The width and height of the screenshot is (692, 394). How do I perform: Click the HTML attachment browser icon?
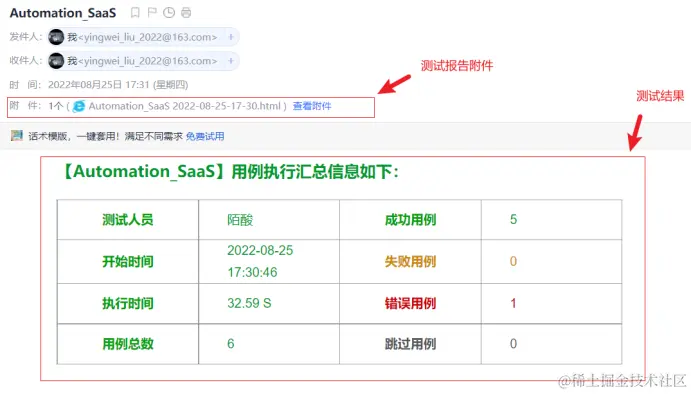[79, 106]
